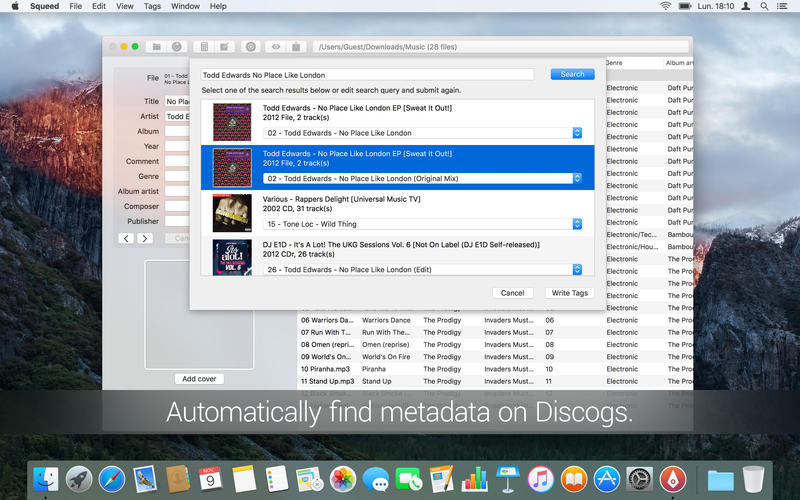Click the Cancel button
This screenshot has height=500, width=800.
coord(512,293)
